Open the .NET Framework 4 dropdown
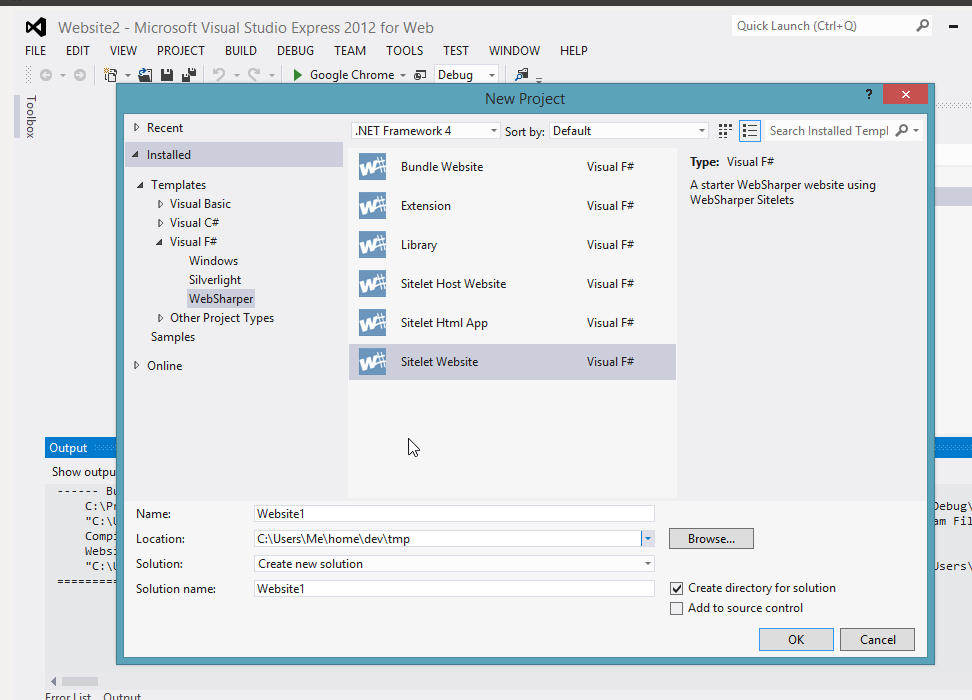This screenshot has height=700, width=972. click(493, 130)
